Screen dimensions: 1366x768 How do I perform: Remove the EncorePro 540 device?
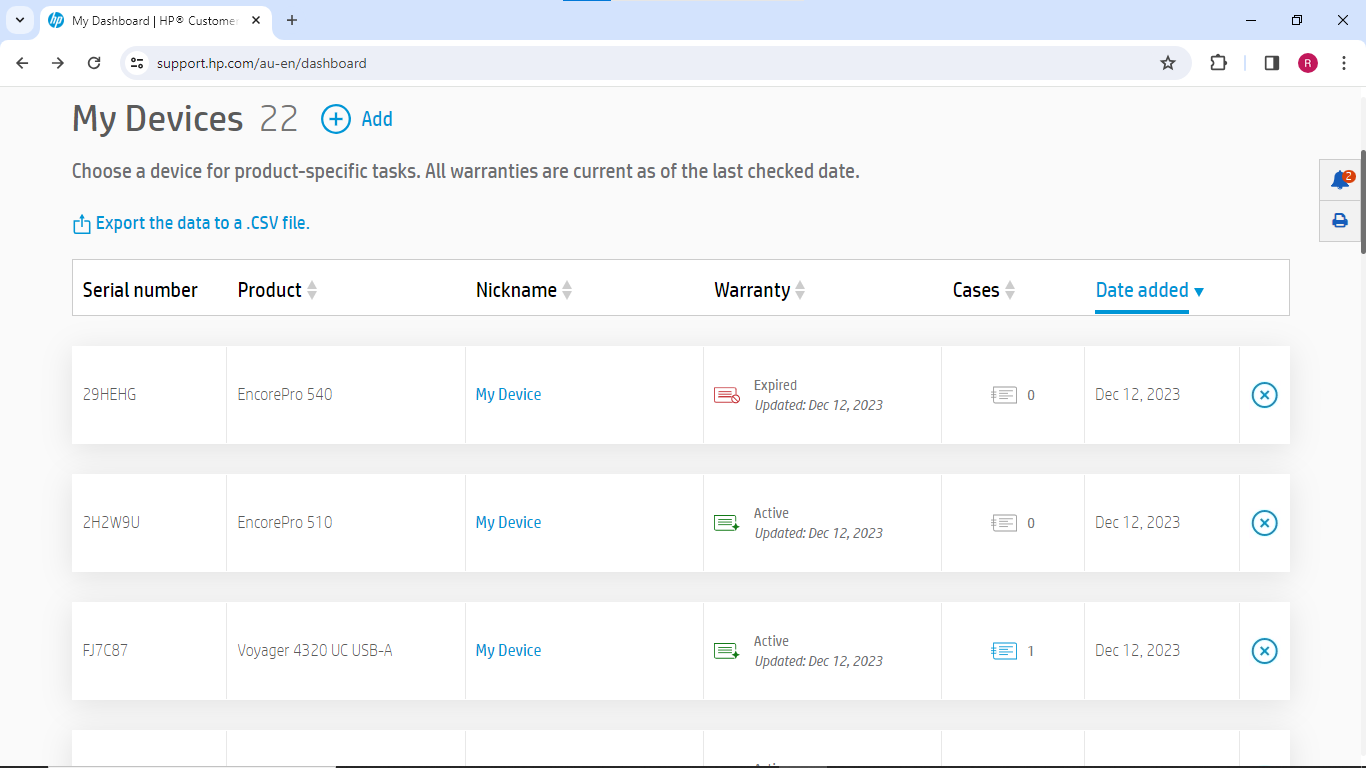coord(1264,395)
